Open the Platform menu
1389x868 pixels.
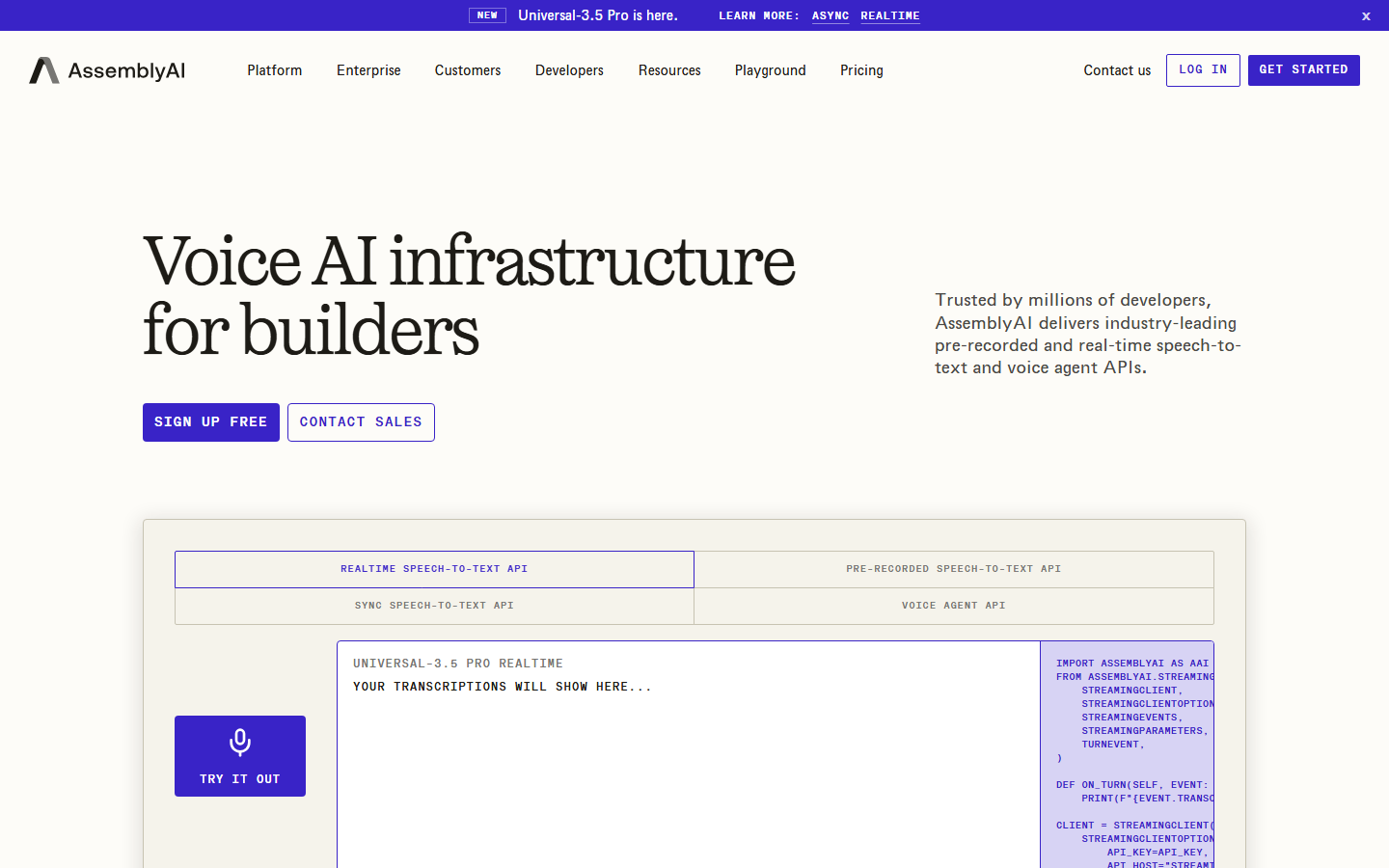275,70
